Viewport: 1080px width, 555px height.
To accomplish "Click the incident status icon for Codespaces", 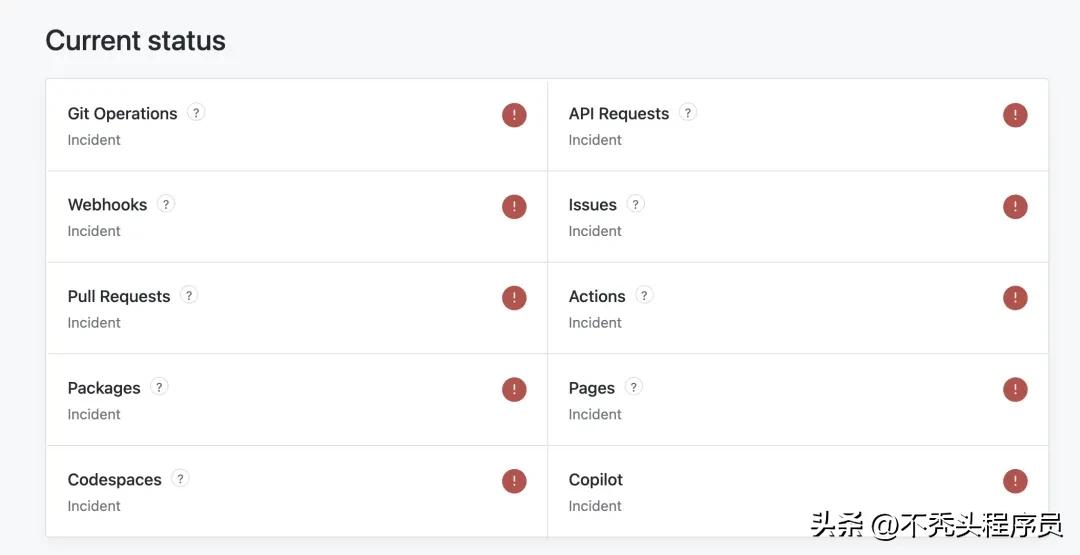I will tap(514, 481).
